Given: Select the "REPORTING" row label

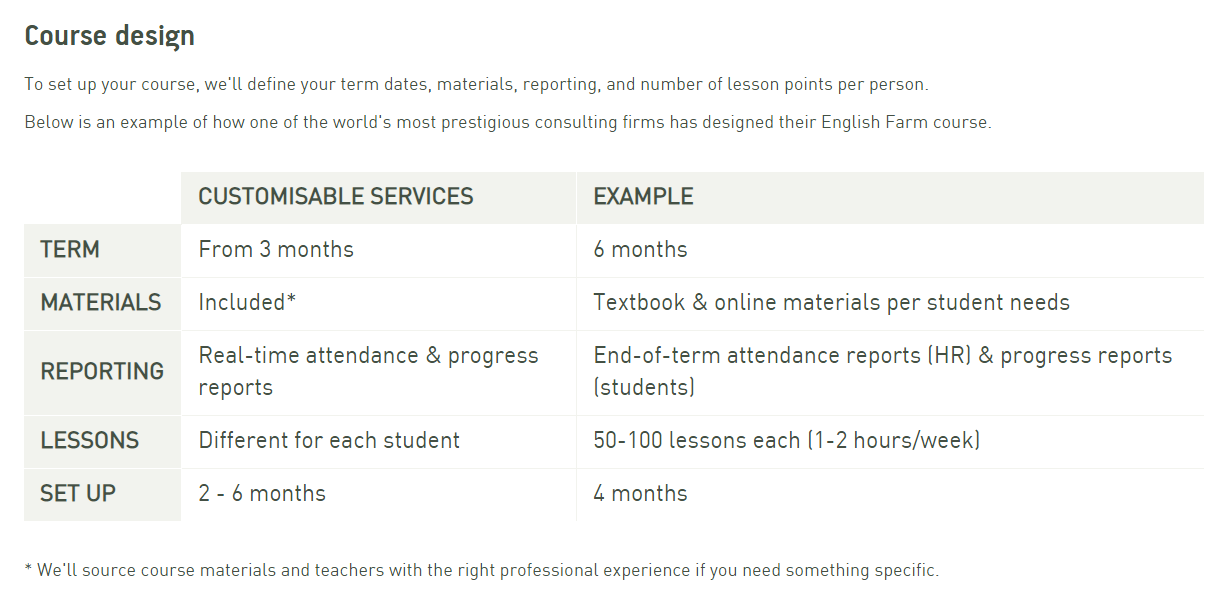Looking at the screenshot, I should click(102, 371).
